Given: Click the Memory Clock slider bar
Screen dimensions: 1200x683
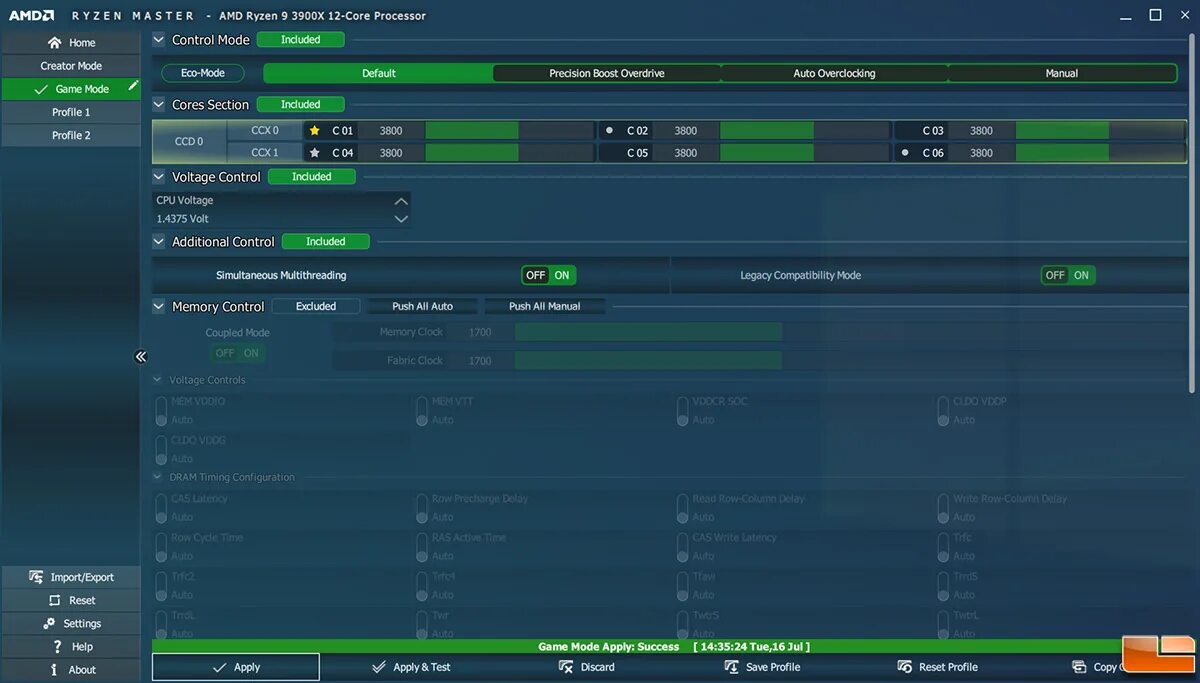Looking at the screenshot, I should coord(648,332).
